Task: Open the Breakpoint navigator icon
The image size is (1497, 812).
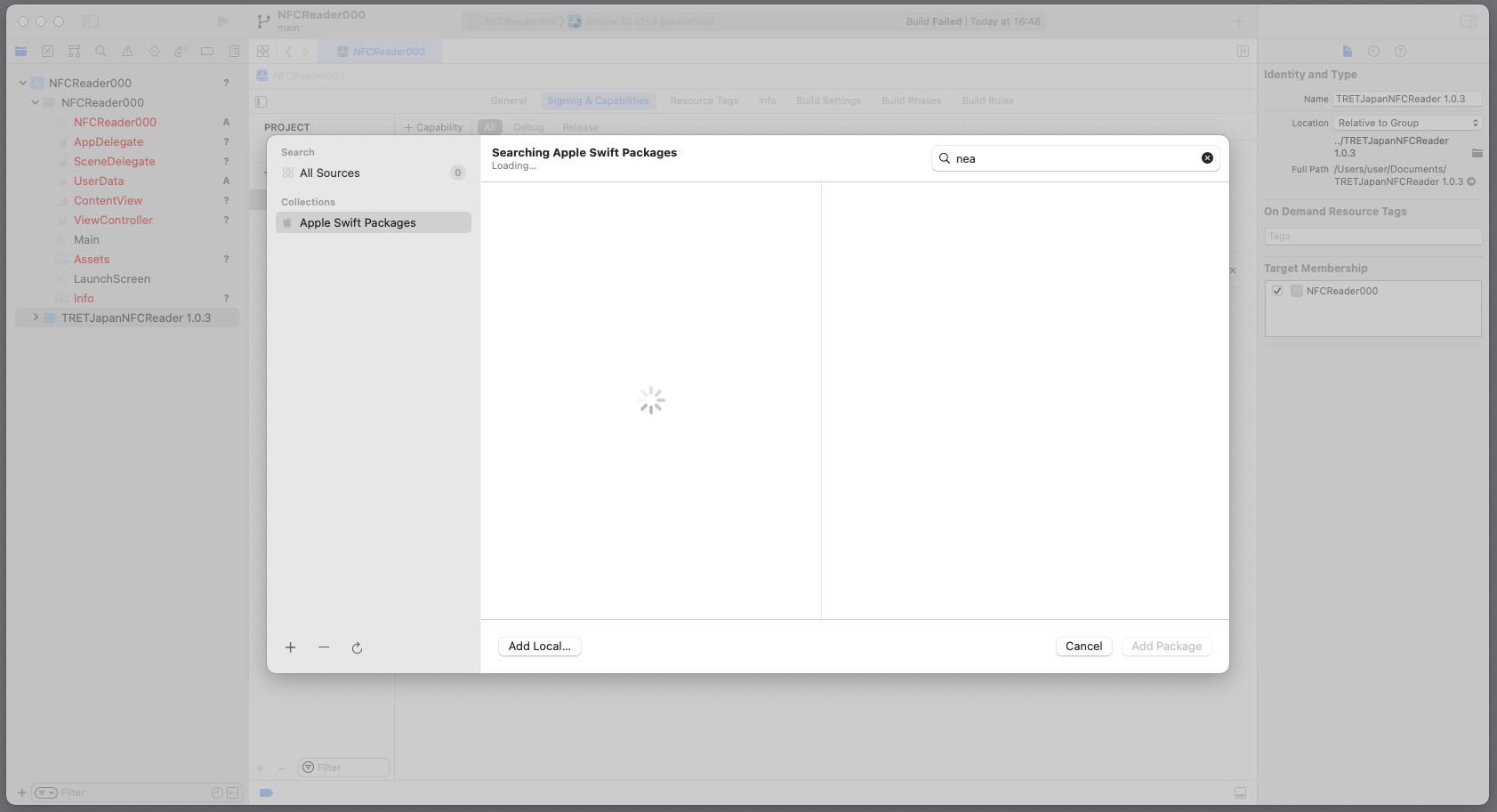Action: (x=207, y=52)
